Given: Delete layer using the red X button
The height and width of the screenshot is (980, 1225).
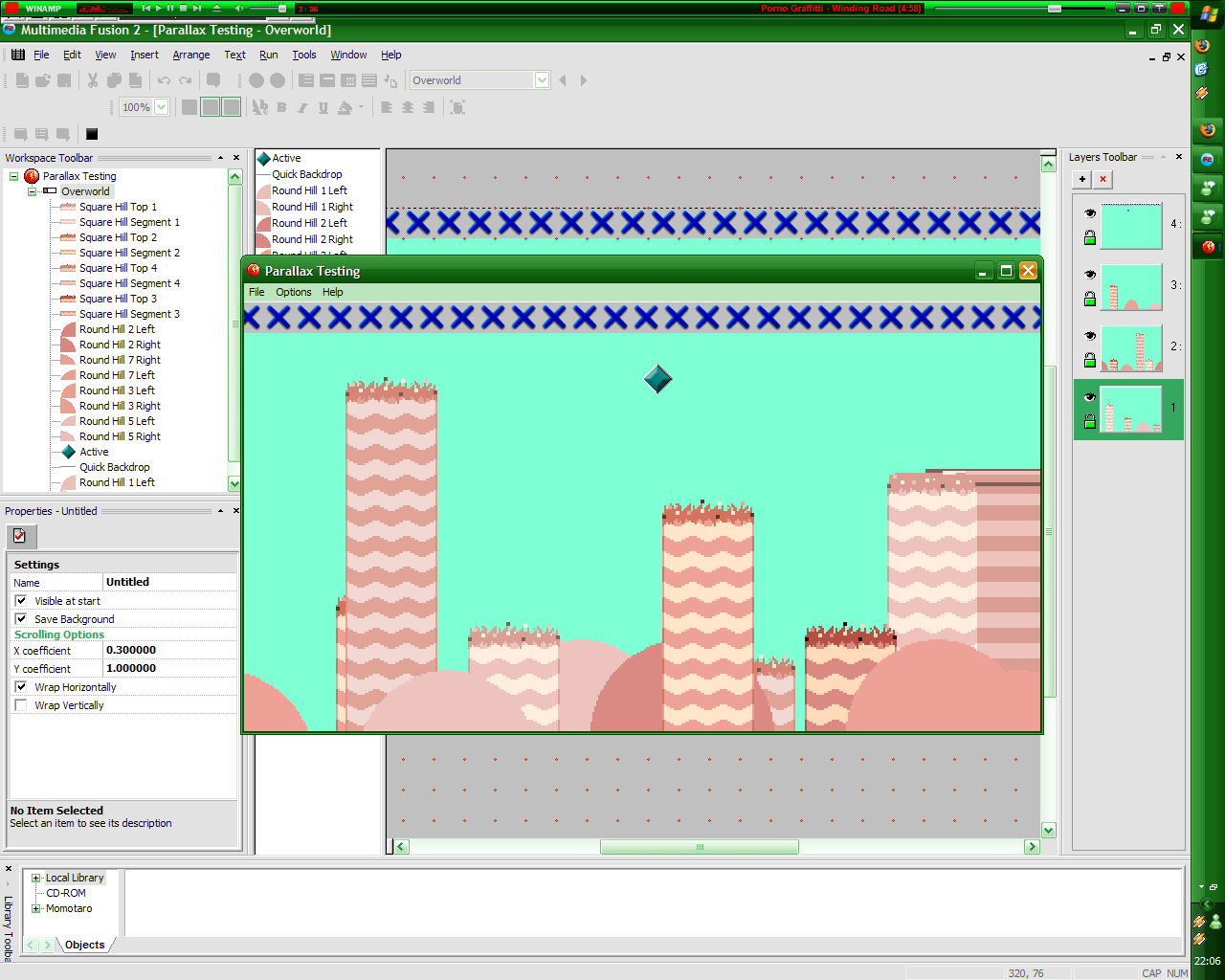Looking at the screenshot, I should click(1102, 179).
